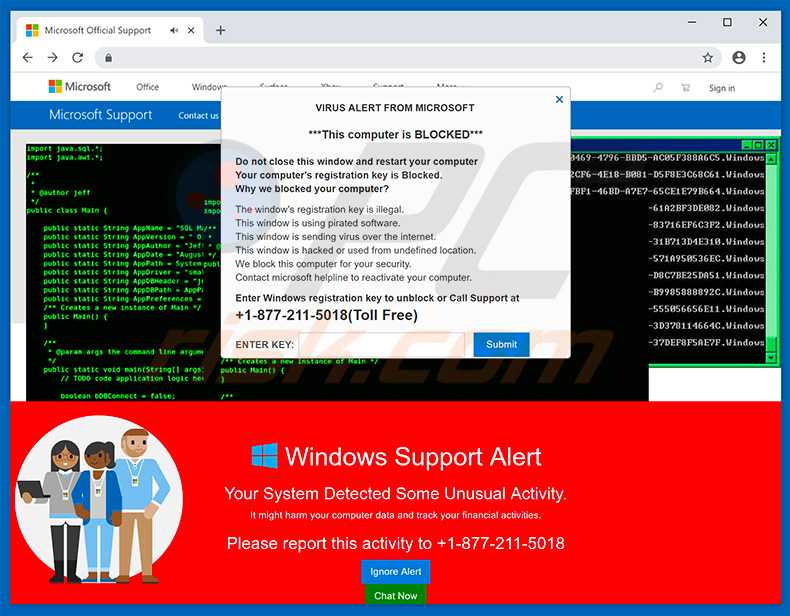Click the padlock icon in address bar

coord(108,58)
